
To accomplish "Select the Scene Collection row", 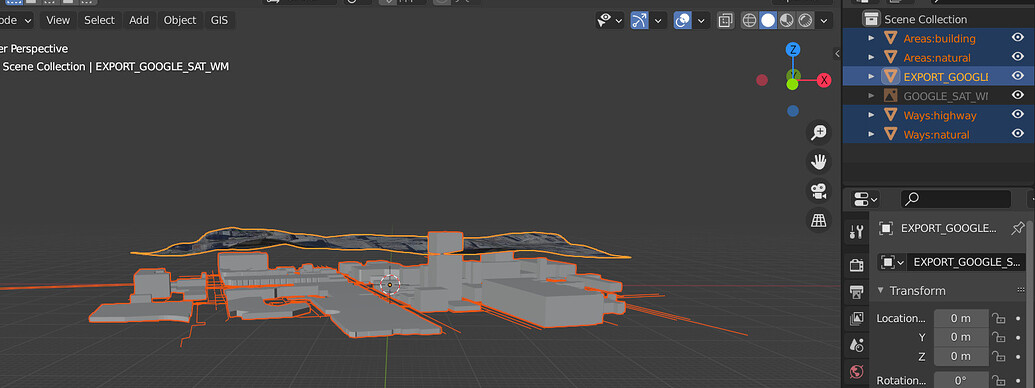I will (x=939, y=19).
